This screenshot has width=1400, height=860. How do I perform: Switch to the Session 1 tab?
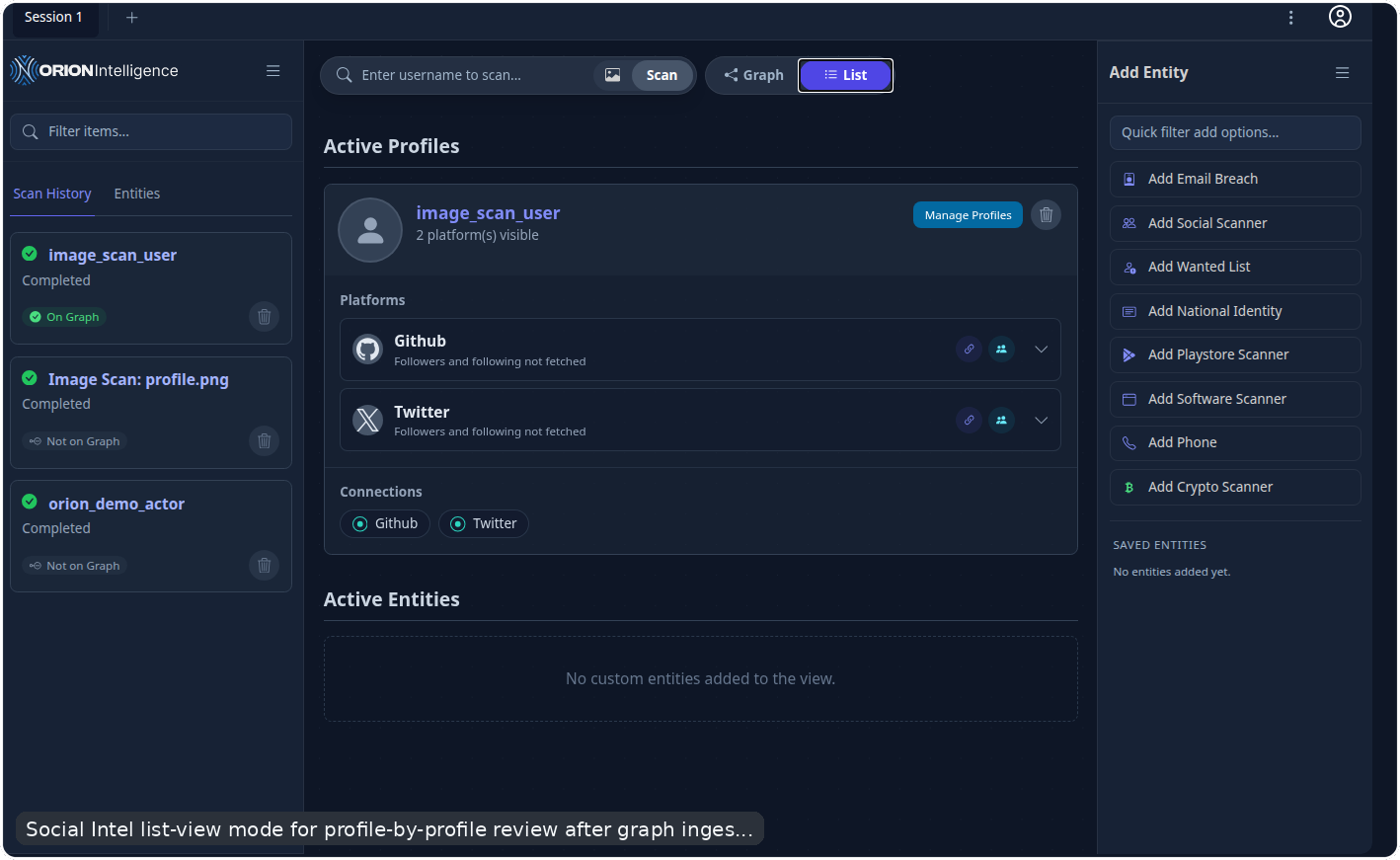(x=53, y=18)
